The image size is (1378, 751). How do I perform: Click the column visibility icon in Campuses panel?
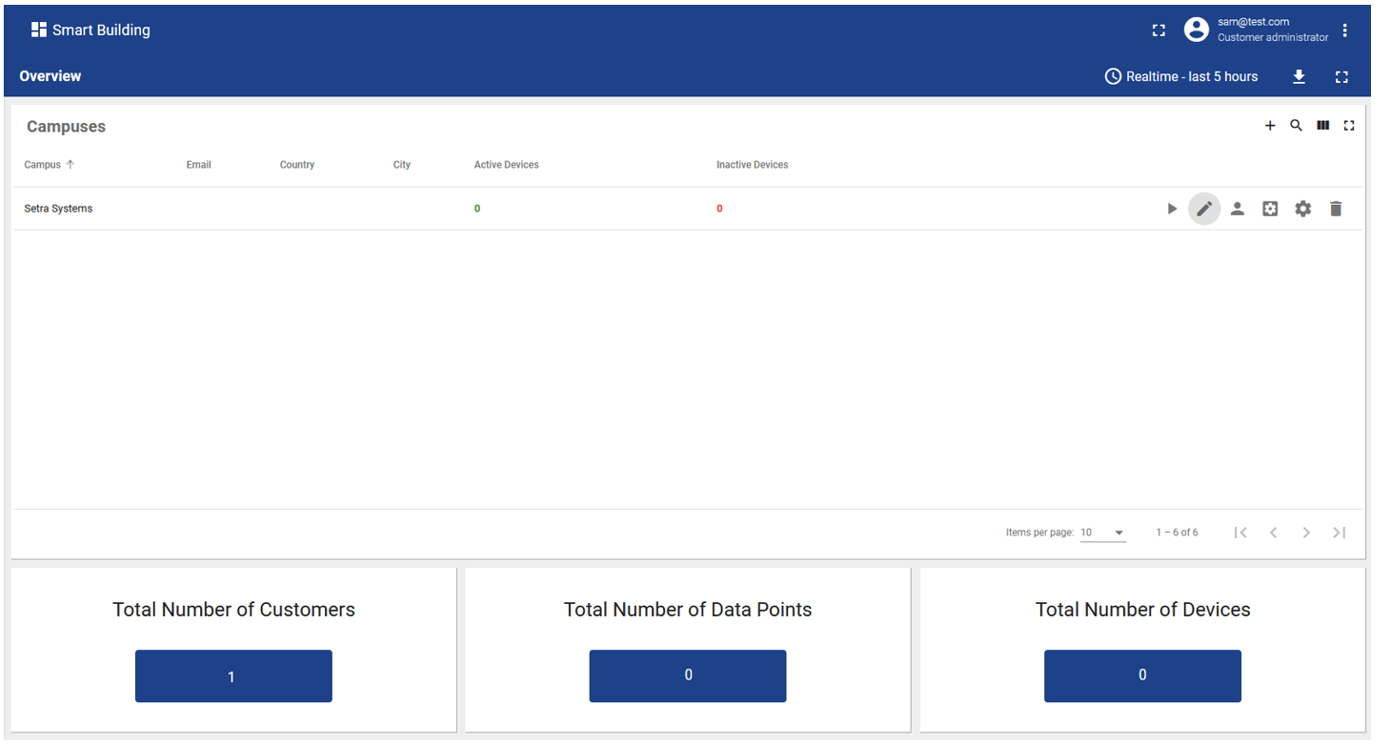tap(1322, 125)
